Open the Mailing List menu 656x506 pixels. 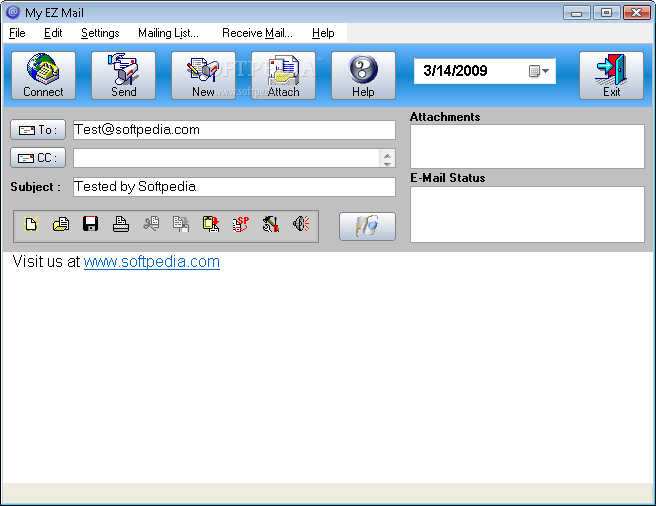[x=168, y=33]
